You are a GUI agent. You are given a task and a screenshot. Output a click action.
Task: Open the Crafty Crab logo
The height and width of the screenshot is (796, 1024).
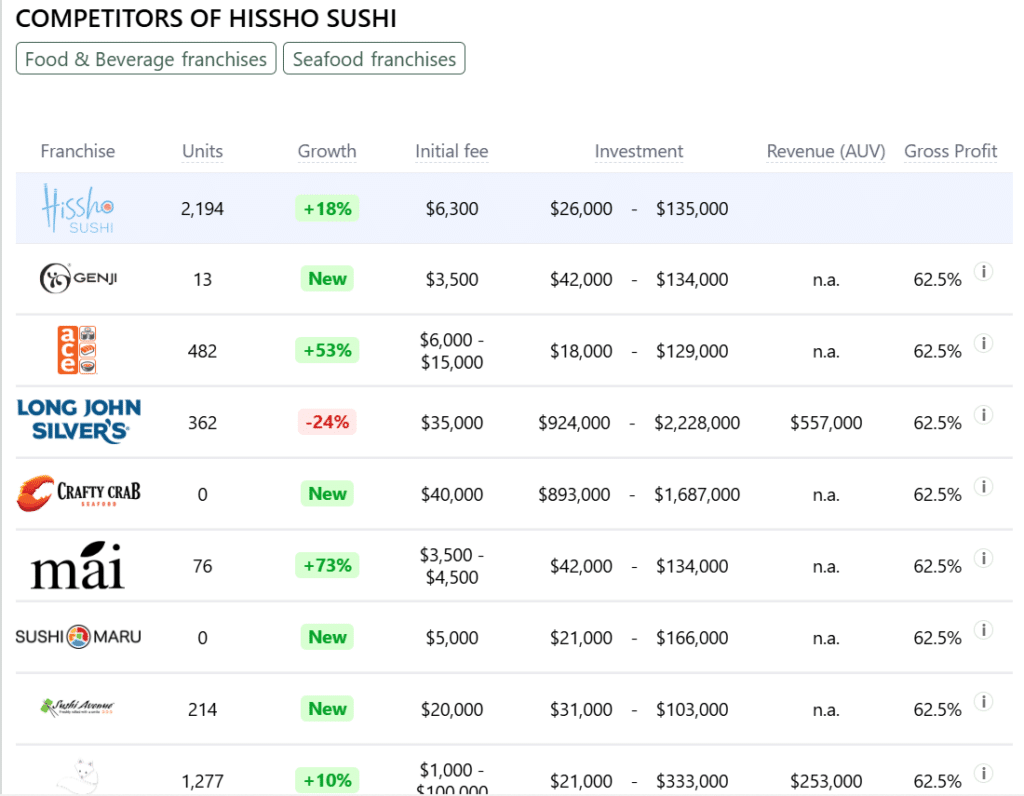tap(78, 493)
